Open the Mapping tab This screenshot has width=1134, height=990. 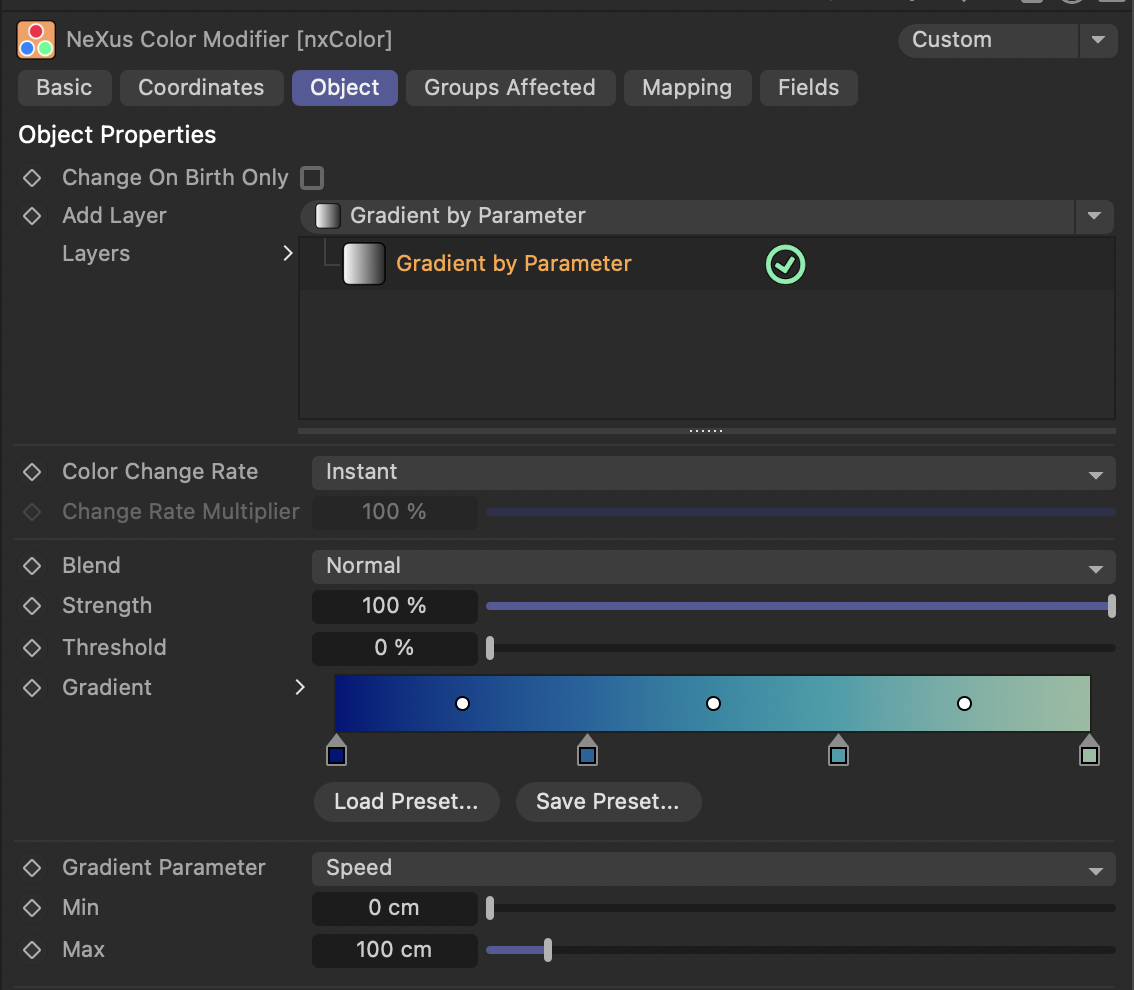[687, 88]
